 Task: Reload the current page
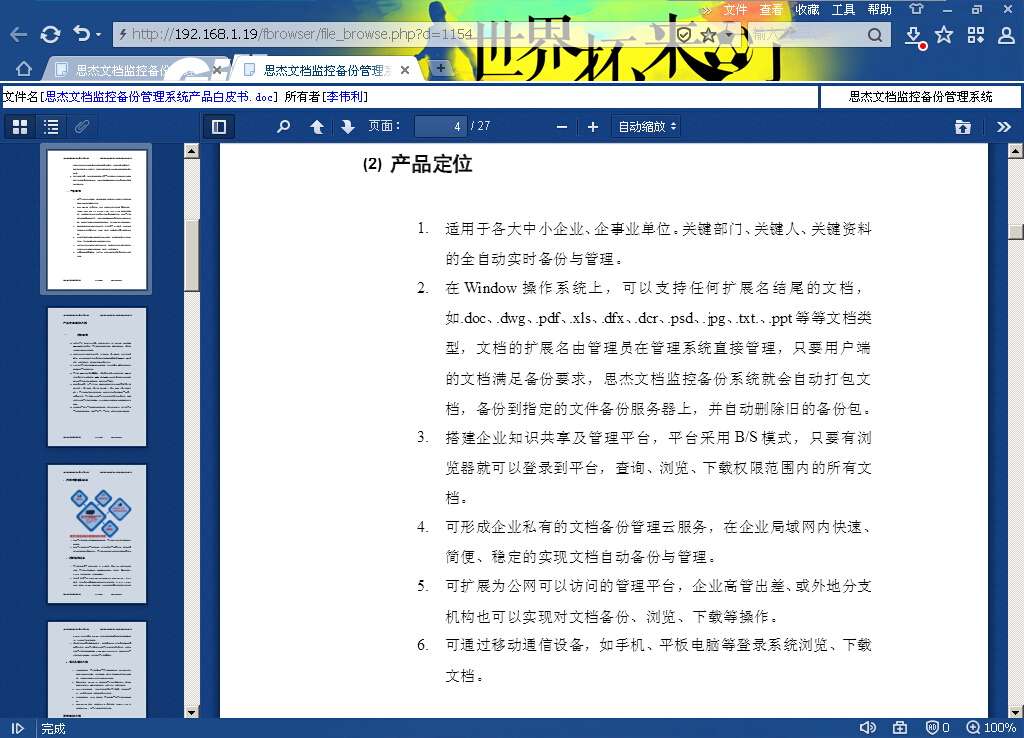click(50, 35)
